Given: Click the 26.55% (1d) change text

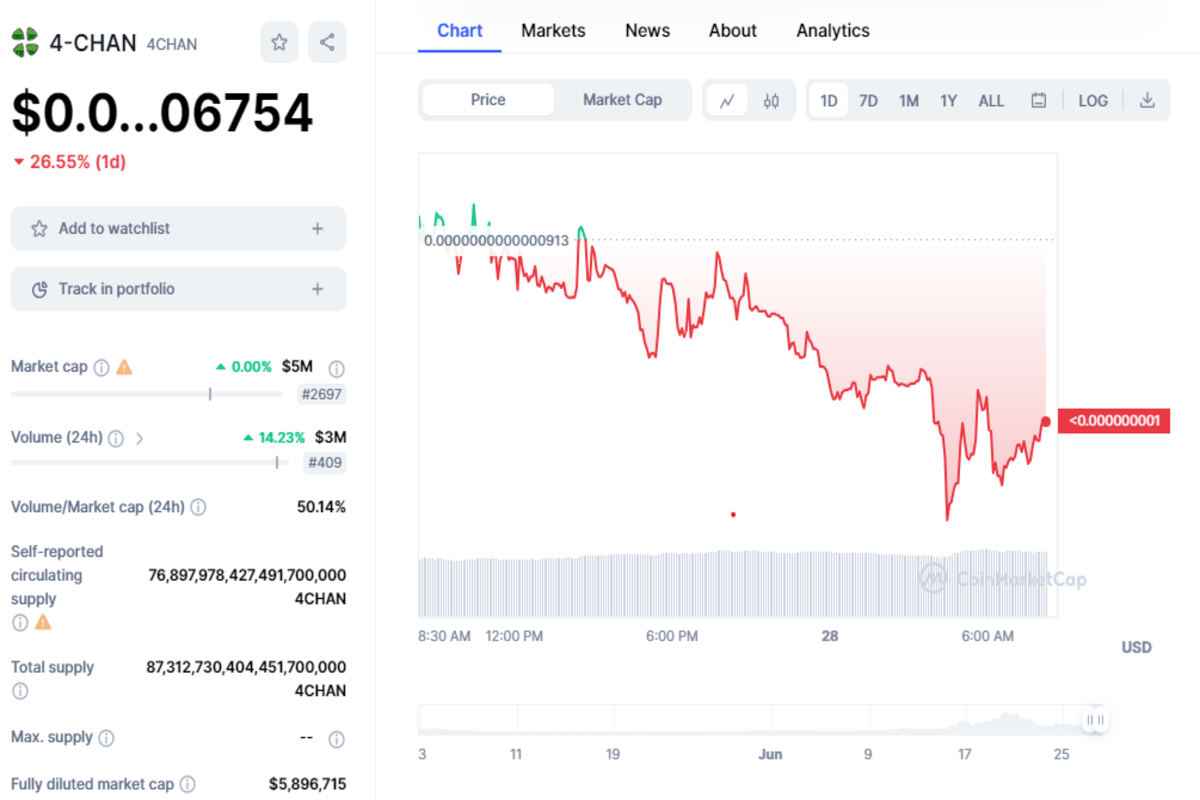Looking at the screenshot, I should (x=78, y=162).
